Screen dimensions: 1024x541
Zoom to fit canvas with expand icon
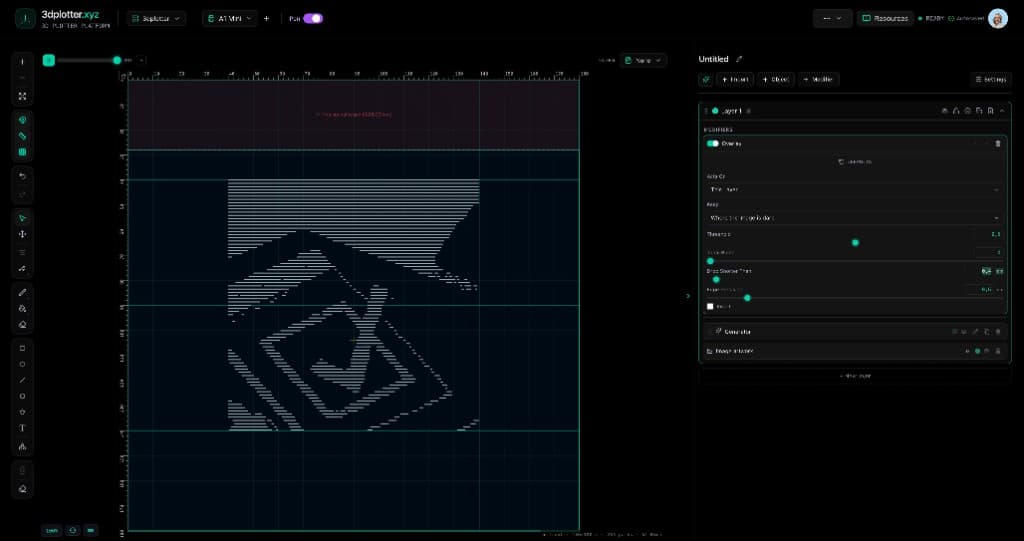(23, 96)
